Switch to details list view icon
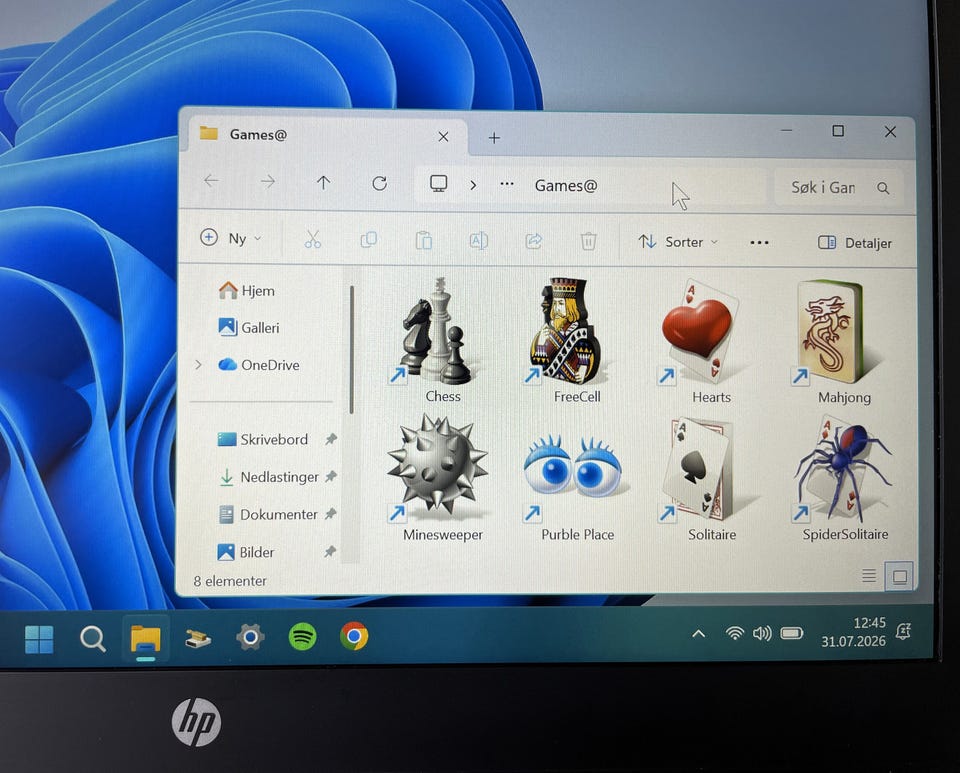 click(x=869, y=575)
